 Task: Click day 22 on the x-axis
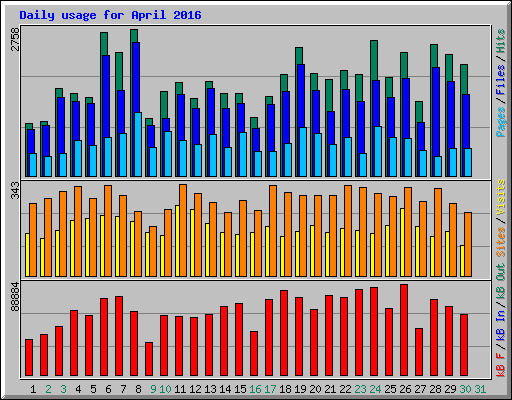[345, 389]
